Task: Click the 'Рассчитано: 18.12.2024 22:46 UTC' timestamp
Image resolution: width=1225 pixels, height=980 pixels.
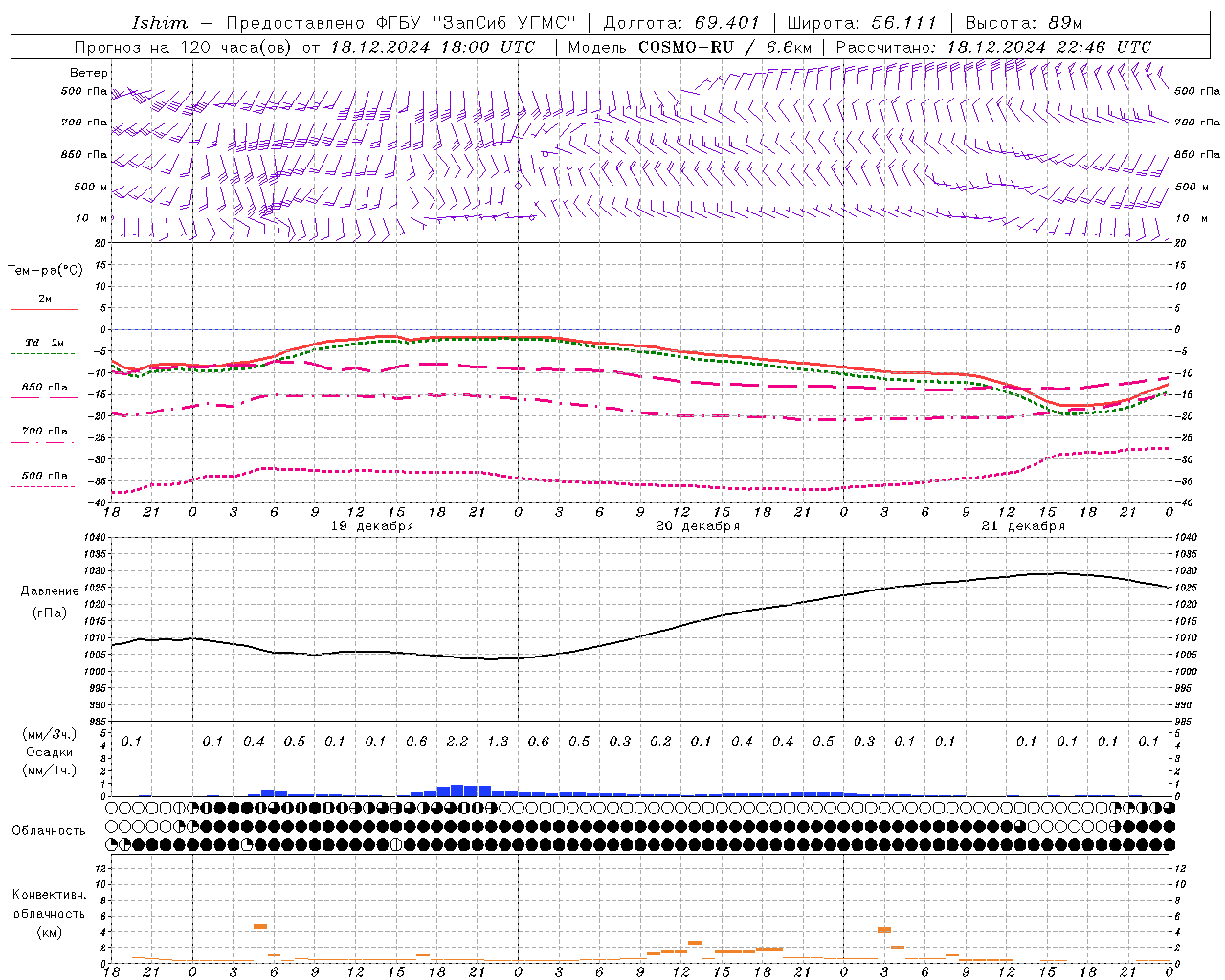Action: tap(993, 47)
